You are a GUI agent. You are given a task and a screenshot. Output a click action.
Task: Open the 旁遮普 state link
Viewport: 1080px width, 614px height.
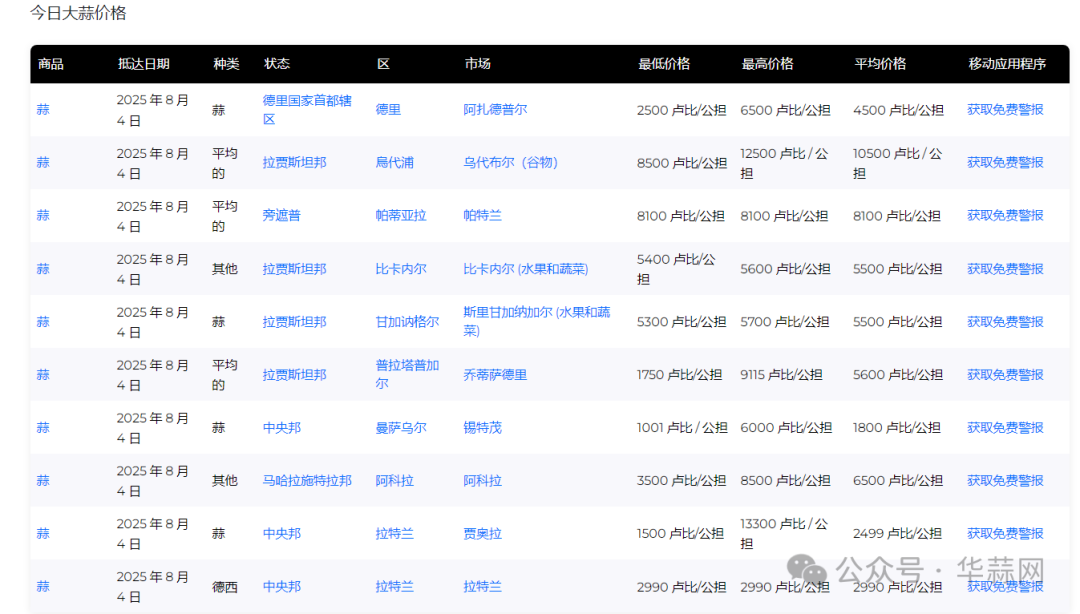(281, 216)
